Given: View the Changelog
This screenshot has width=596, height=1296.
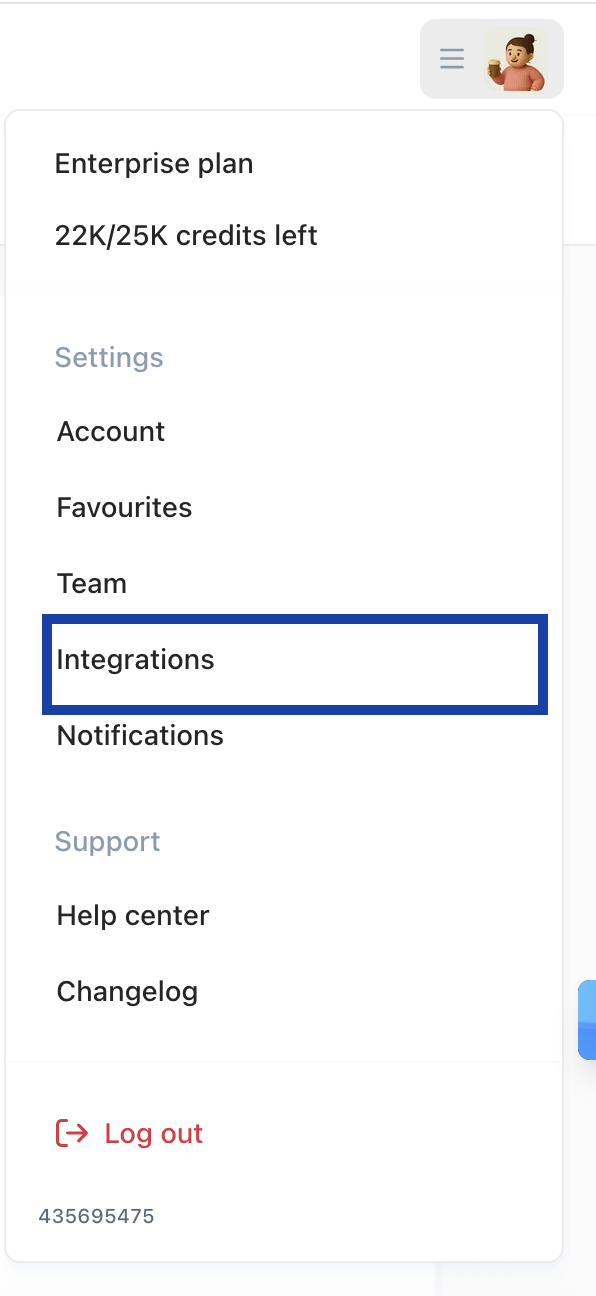Looking at the screenshot, I should [x=127, y=992].
